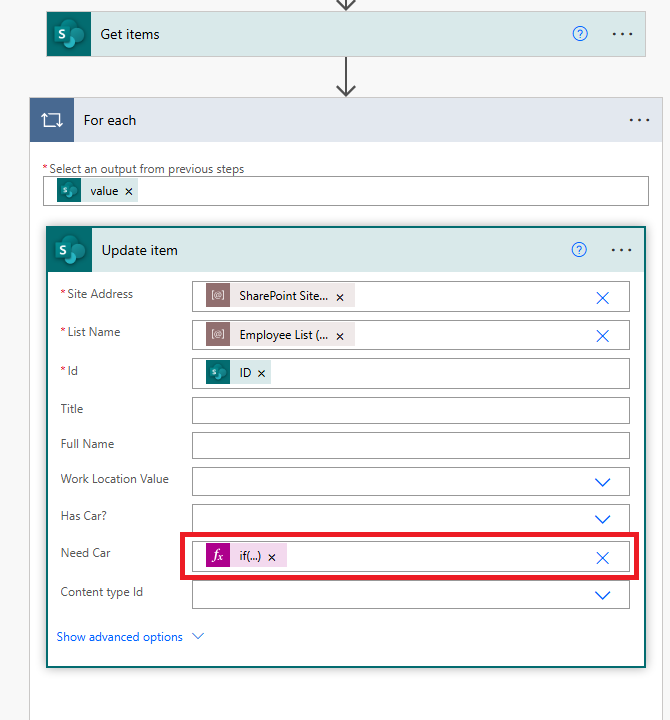
Task: Click into the Title input field
Action: click(x=410, y=410)
